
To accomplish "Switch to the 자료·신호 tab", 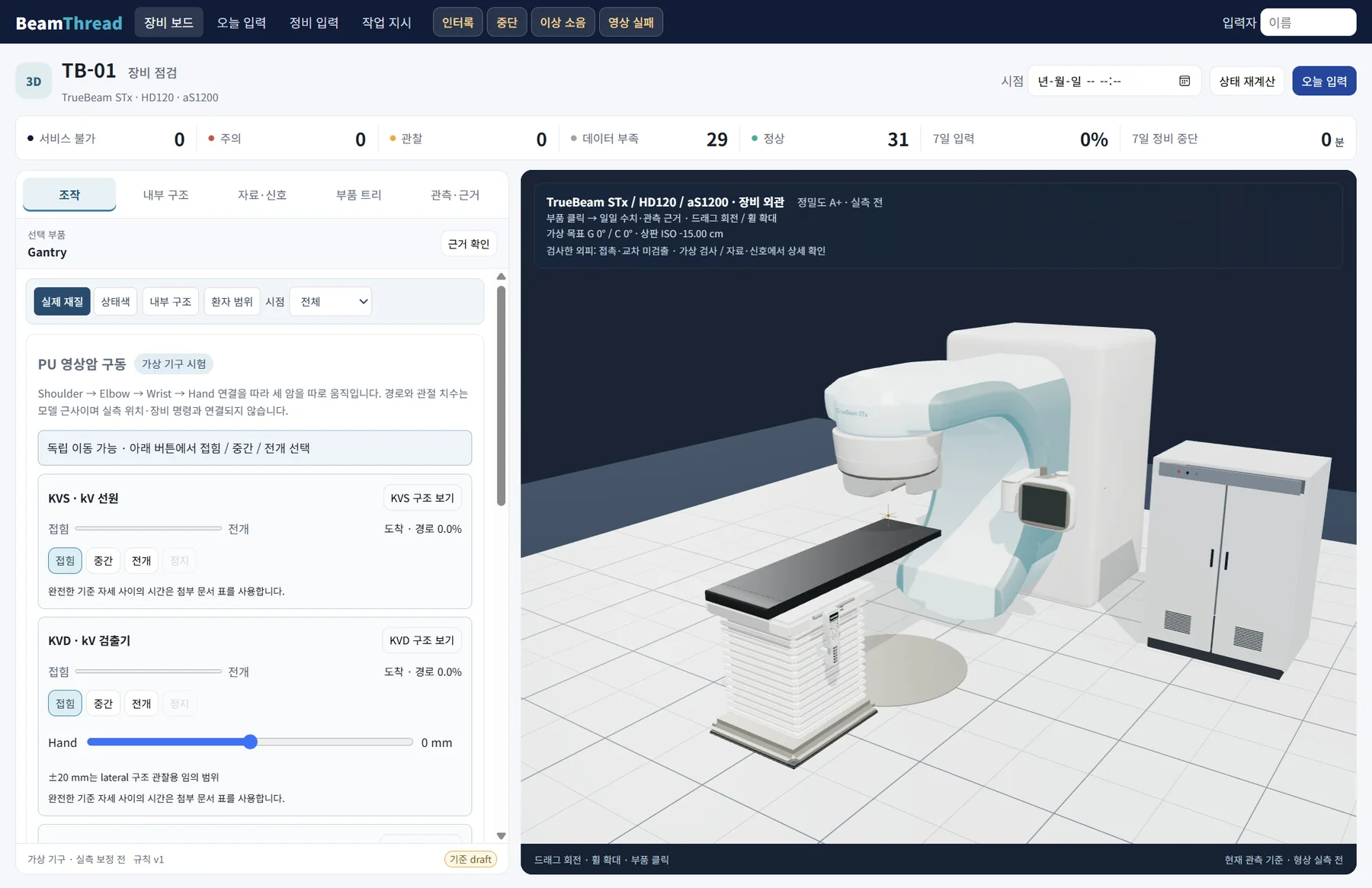I will click(262, 194).
